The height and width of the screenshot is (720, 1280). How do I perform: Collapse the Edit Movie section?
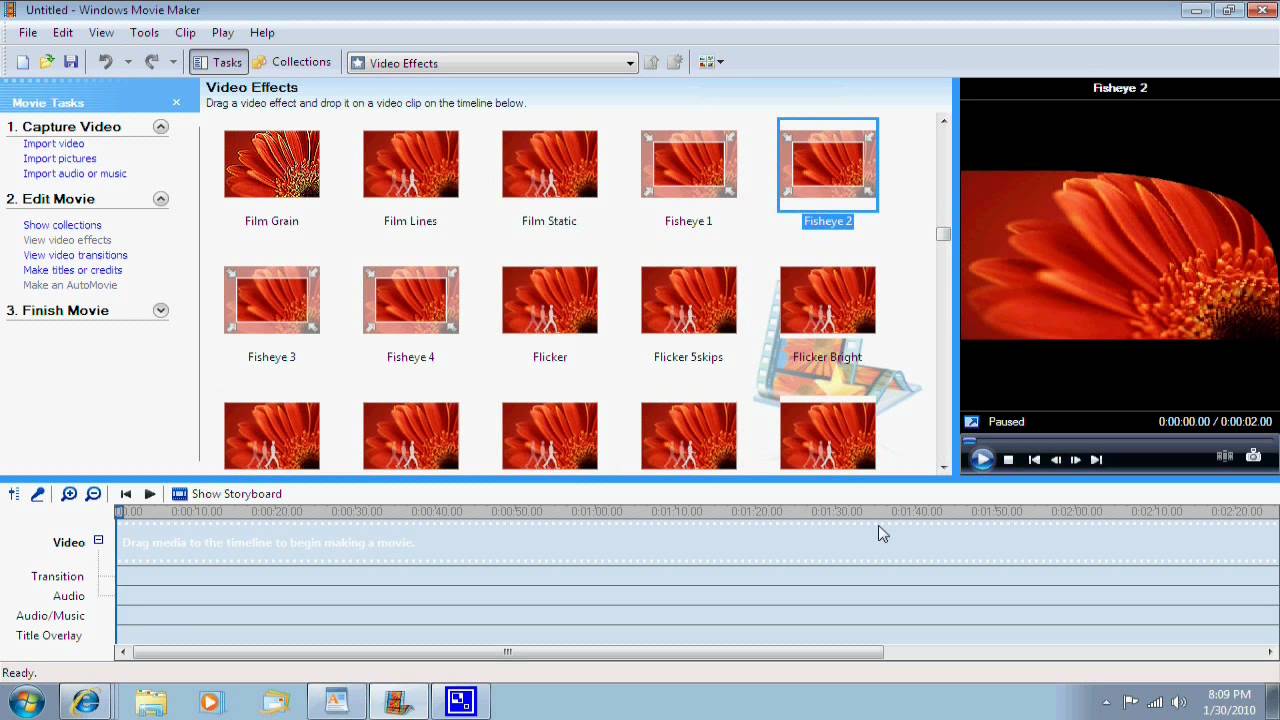(x=160, y=199)
